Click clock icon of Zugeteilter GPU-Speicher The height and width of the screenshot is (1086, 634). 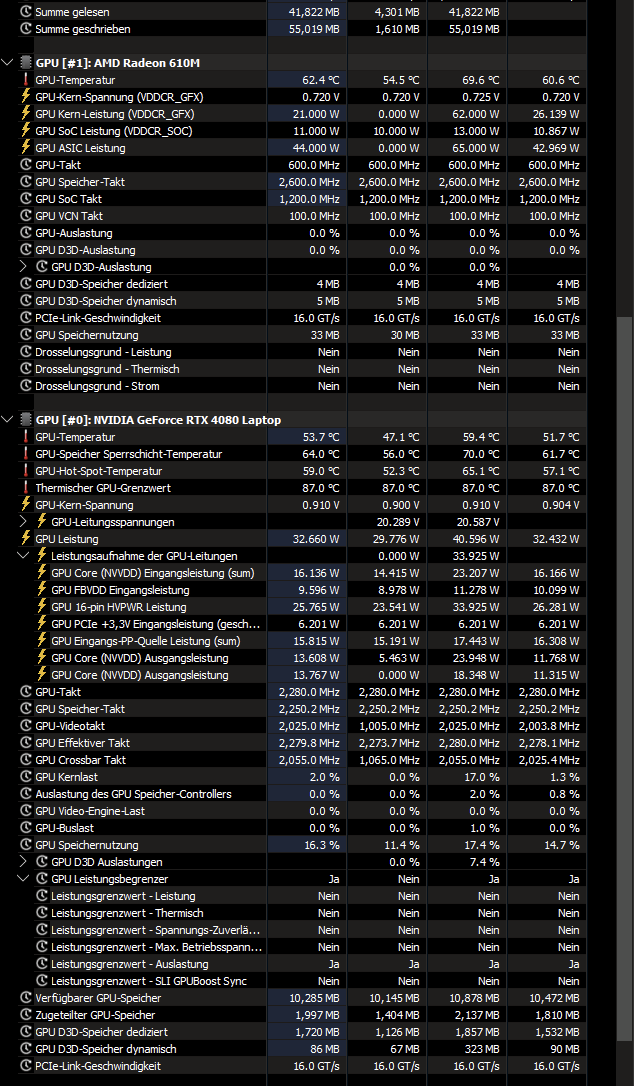pos(26,1015)
